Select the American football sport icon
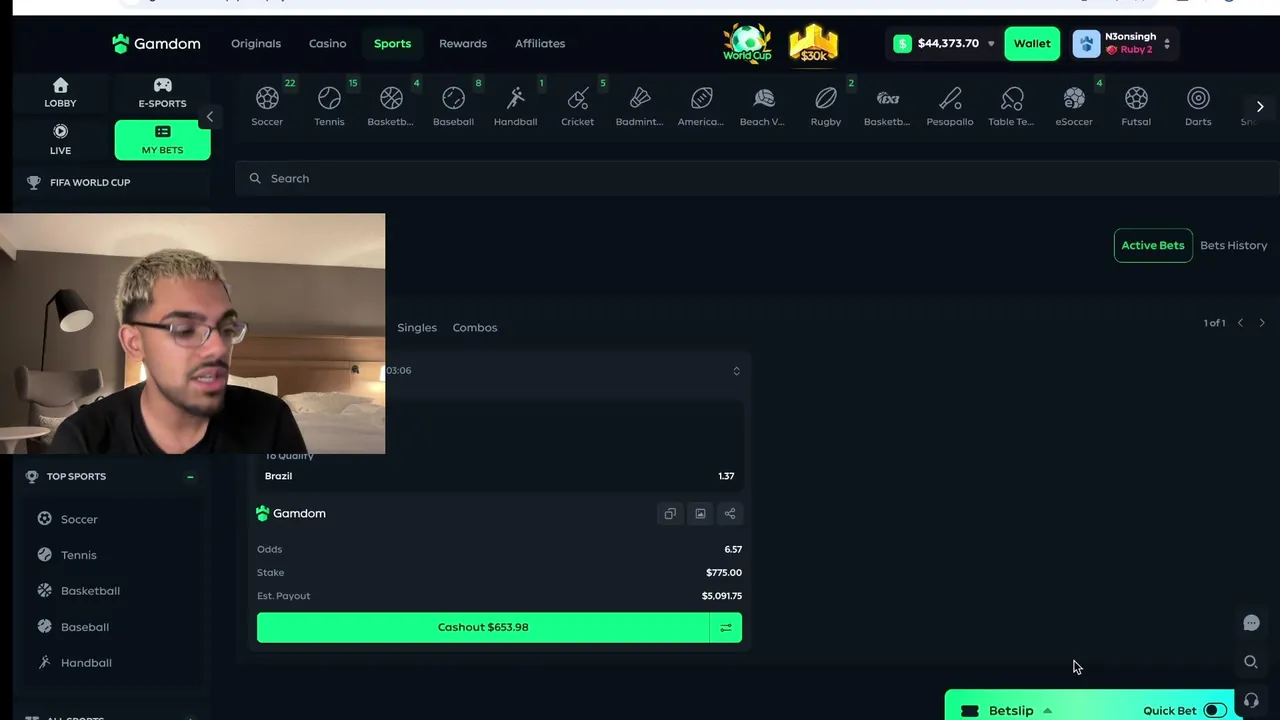The image size is (1280, 720). tap(701, 105)
